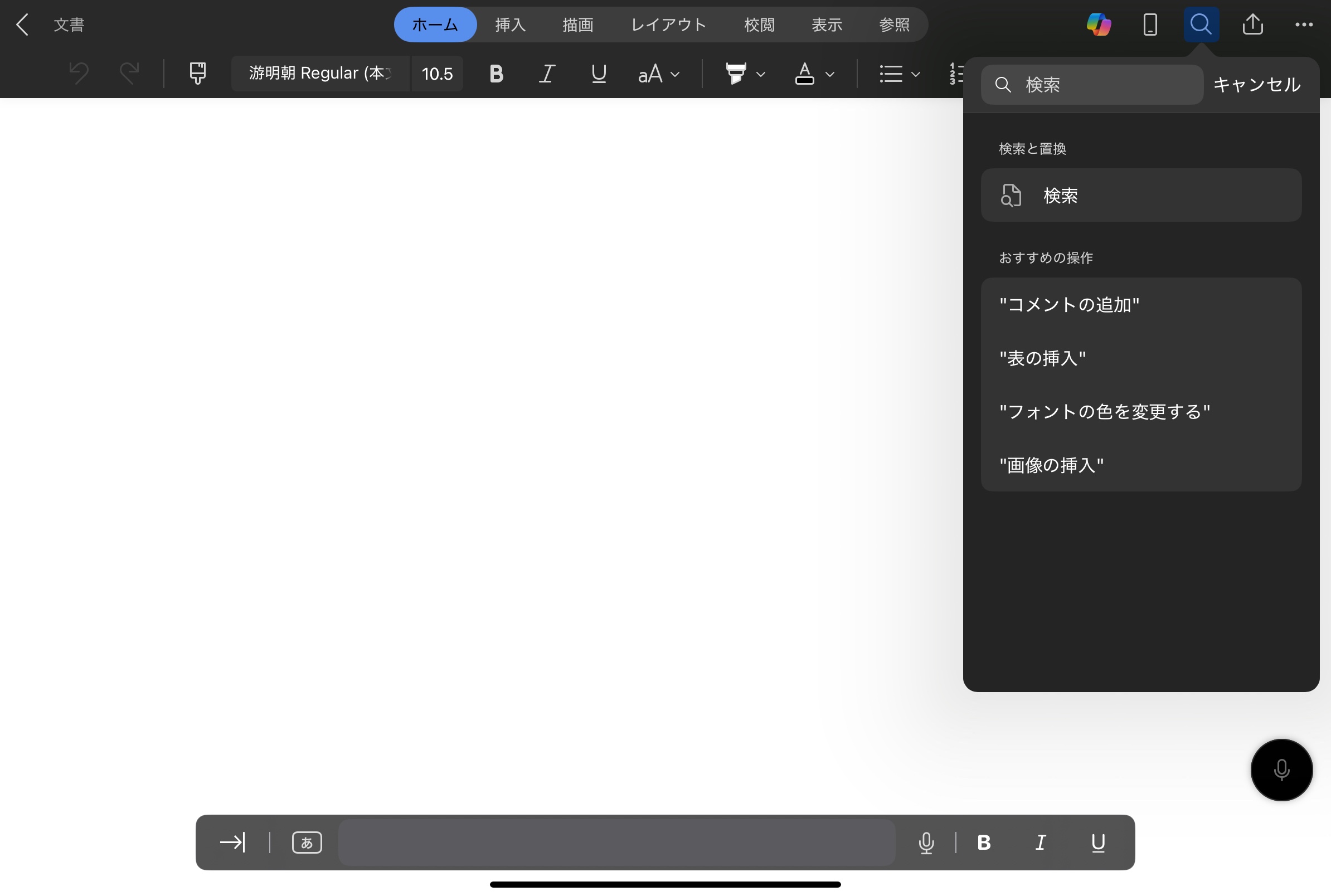The height and width of the screenshot is (896, 1331).
Task: Switch to the 挿入 tab
Action: pos(510,25)
